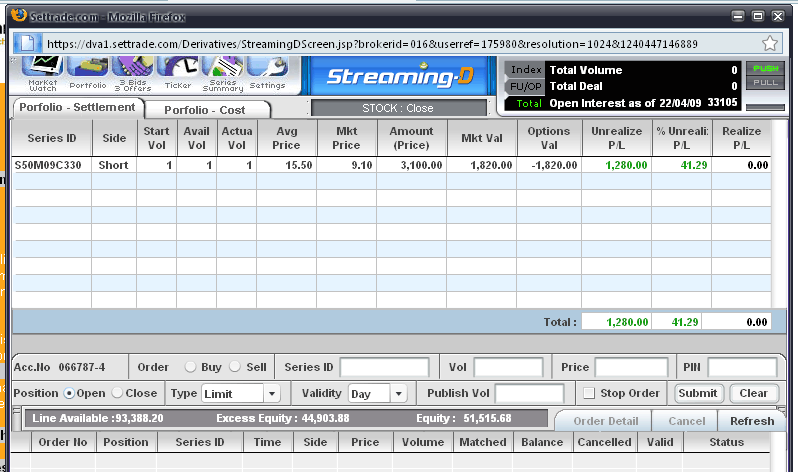Select the Index tab in summary panel
798x472 pixels.
click(x=526, y=70)
